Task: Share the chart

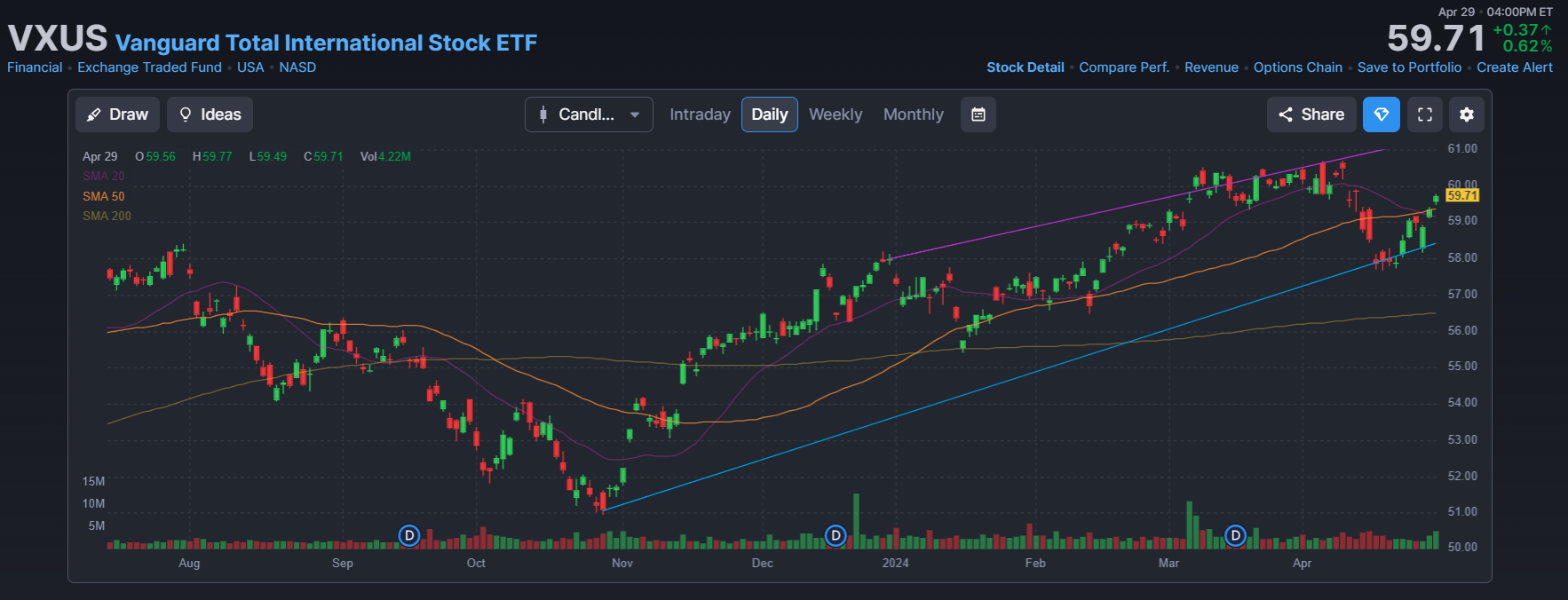Action: [1311, 114]
